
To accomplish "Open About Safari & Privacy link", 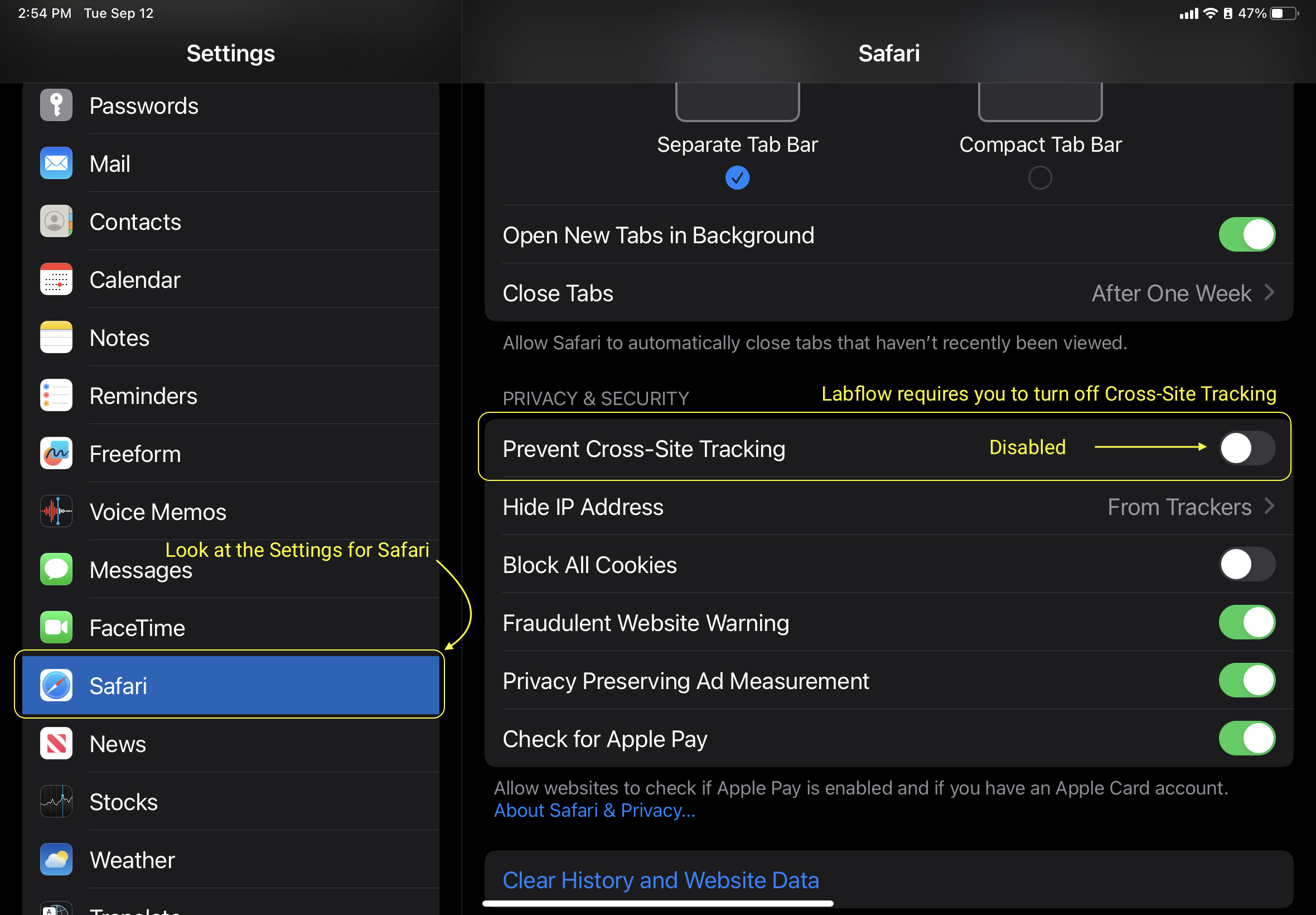I will pos(594,811).
